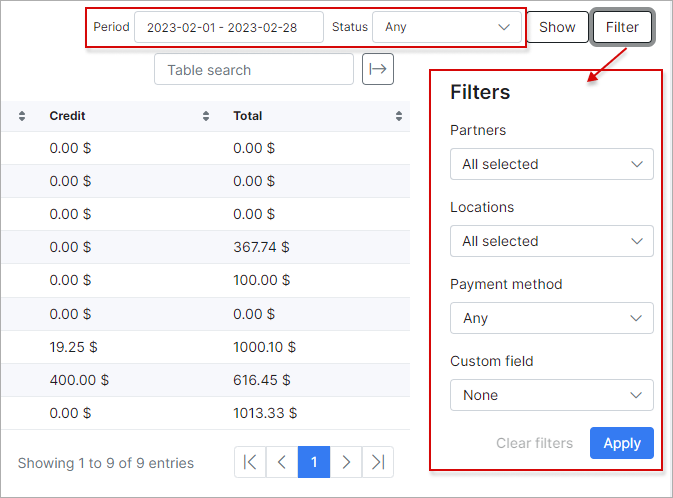Click the Period date range field
The width and height of the screenshot is (673, 498).
[x=229, y=27]
